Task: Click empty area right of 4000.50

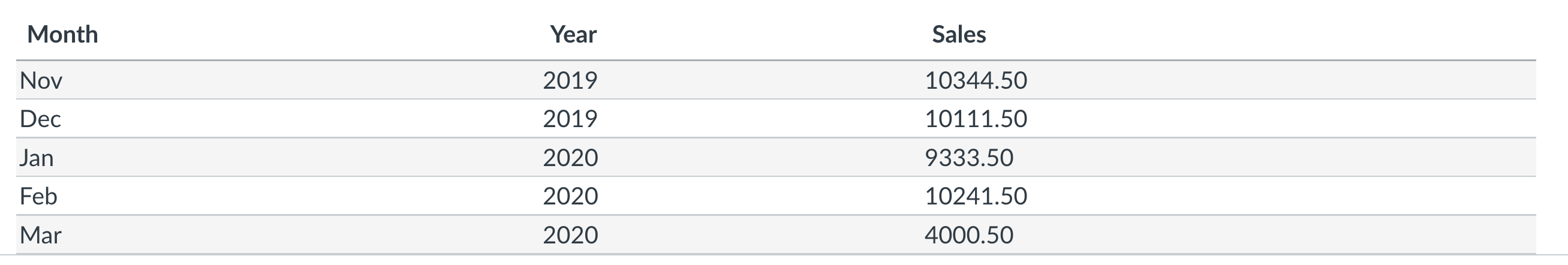Action: [x=1278, y=235]
